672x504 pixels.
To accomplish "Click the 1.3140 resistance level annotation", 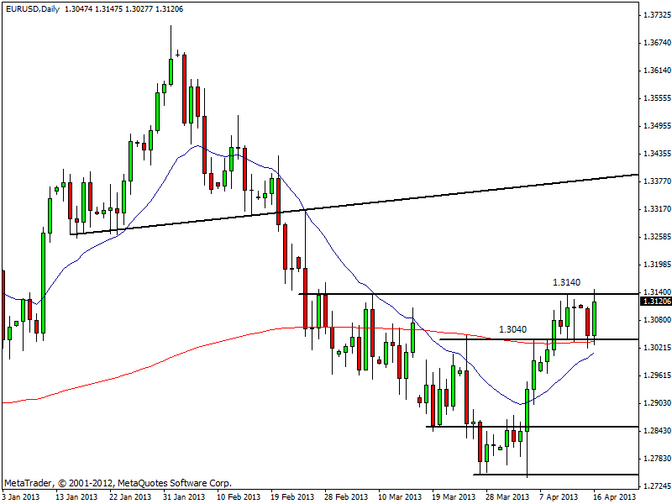I will (566, 283).
